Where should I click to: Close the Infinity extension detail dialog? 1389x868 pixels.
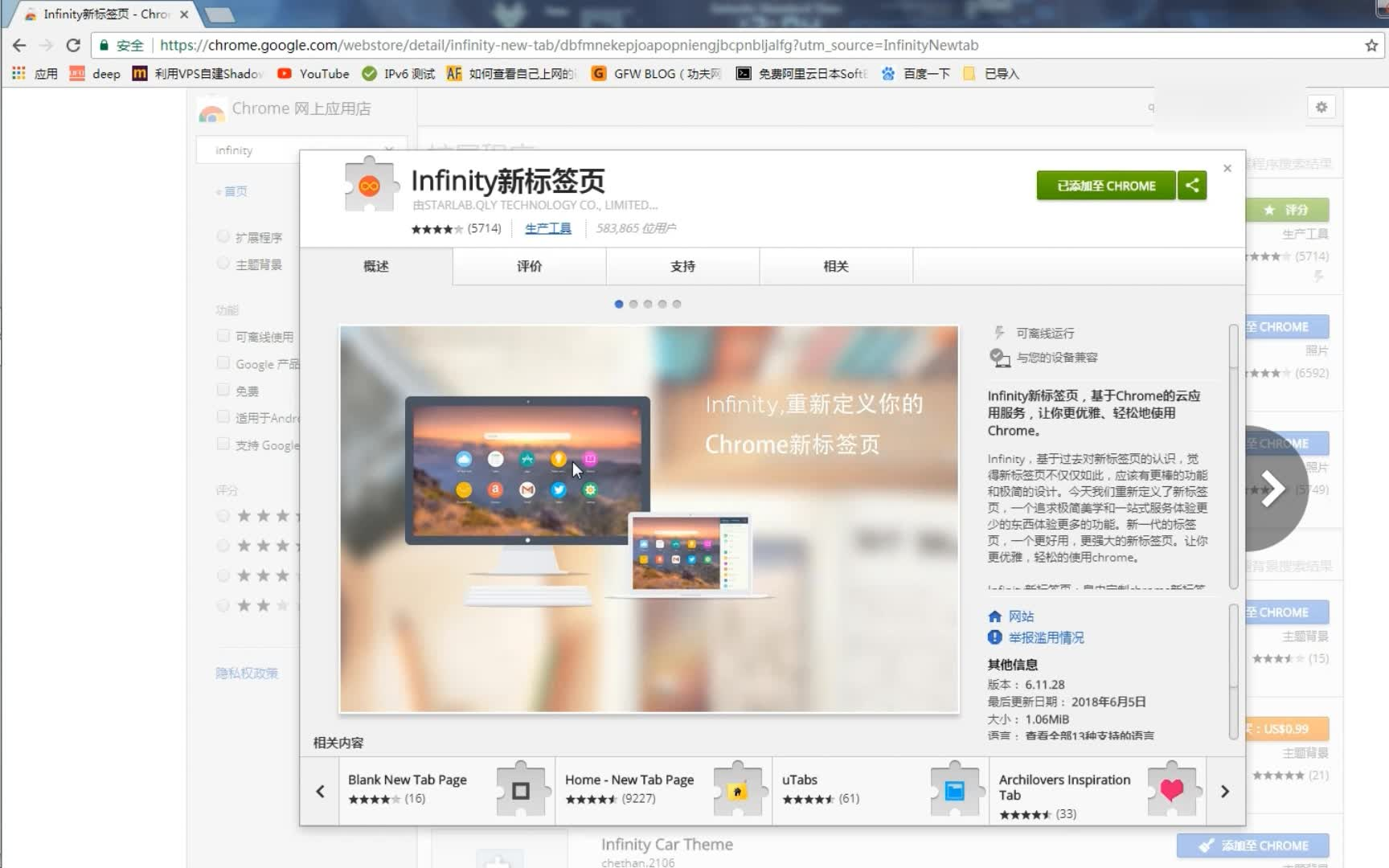pos(1227,168)
